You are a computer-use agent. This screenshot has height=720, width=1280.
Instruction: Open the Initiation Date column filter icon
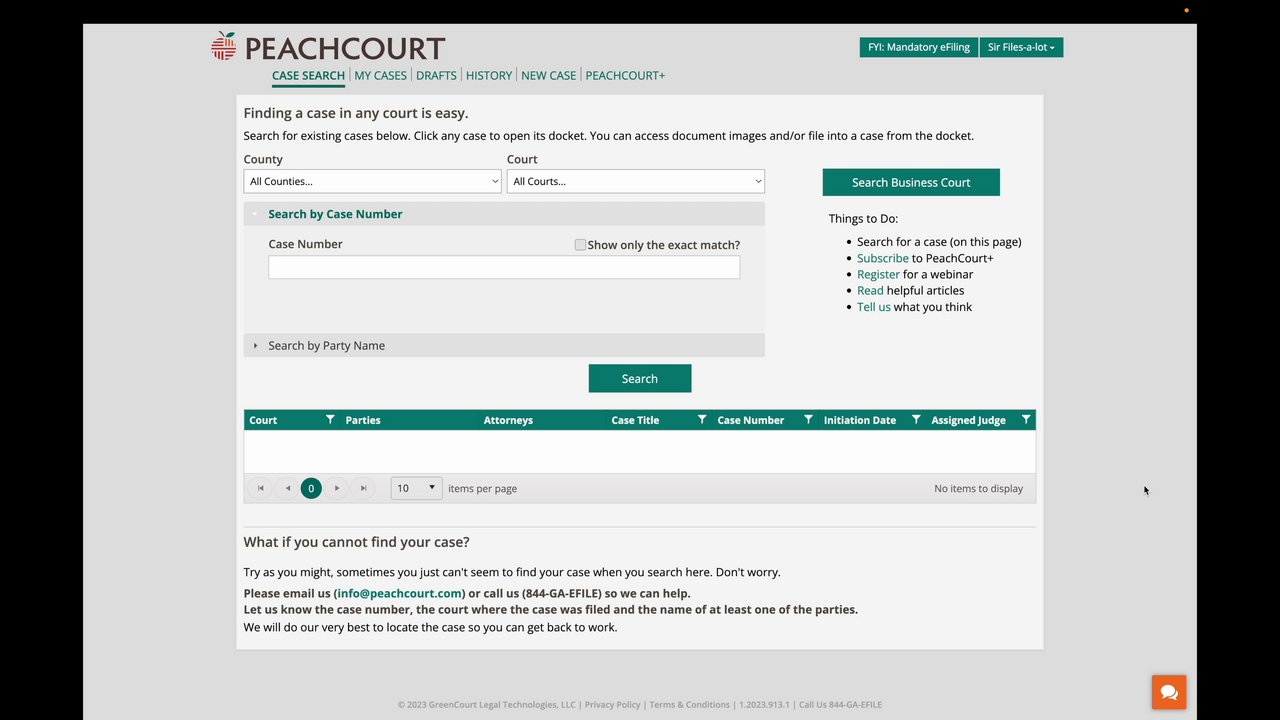point(916,420)
